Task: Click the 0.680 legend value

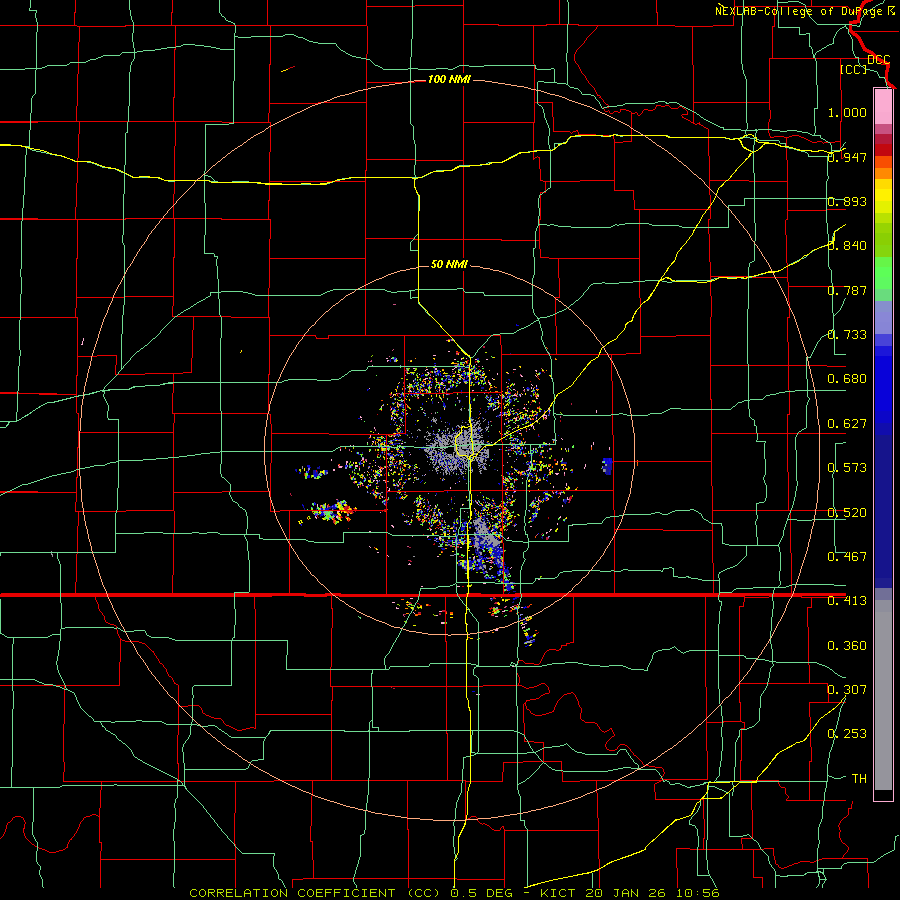Action: pos(847,379)
